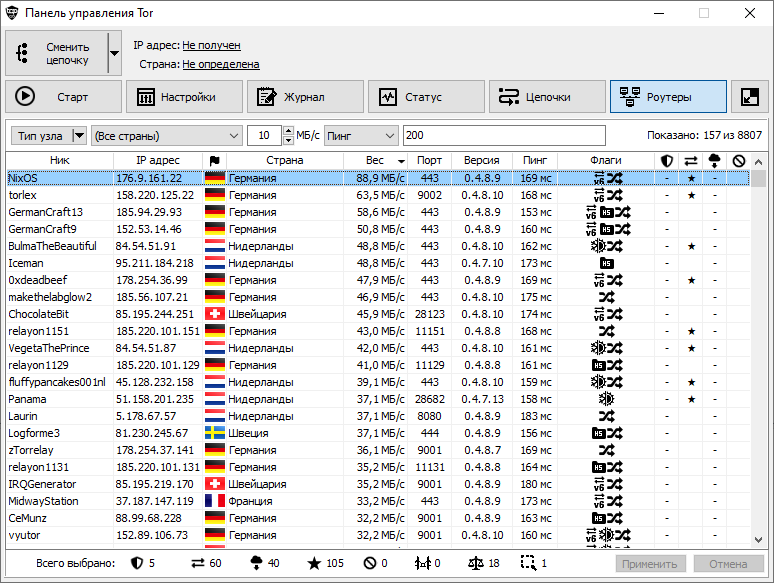The height and width of the screenshot is (583, 774).
Task: Click the Применить button
Action: tap(651, 564)
